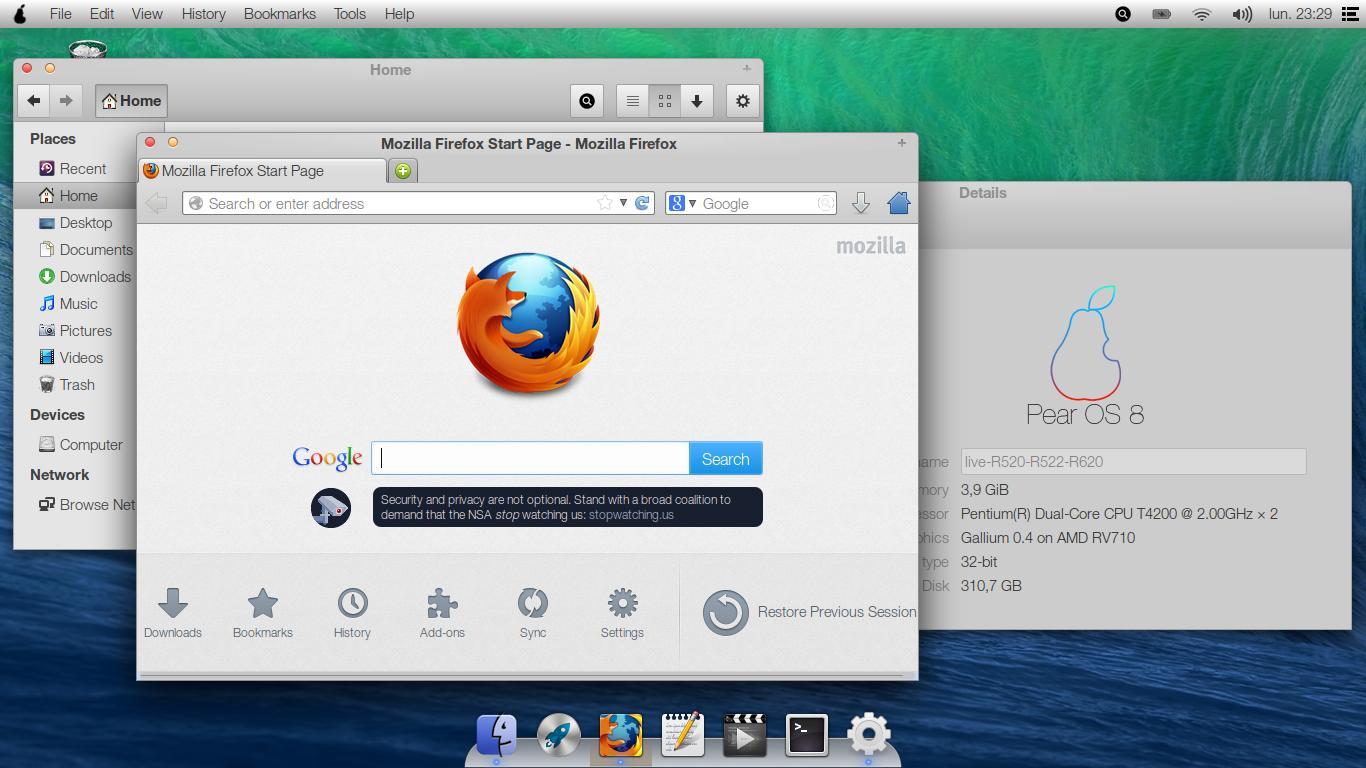Switch file manager to list view
The height and width of the screenshot is (768, 1366).
coord(632,101)
